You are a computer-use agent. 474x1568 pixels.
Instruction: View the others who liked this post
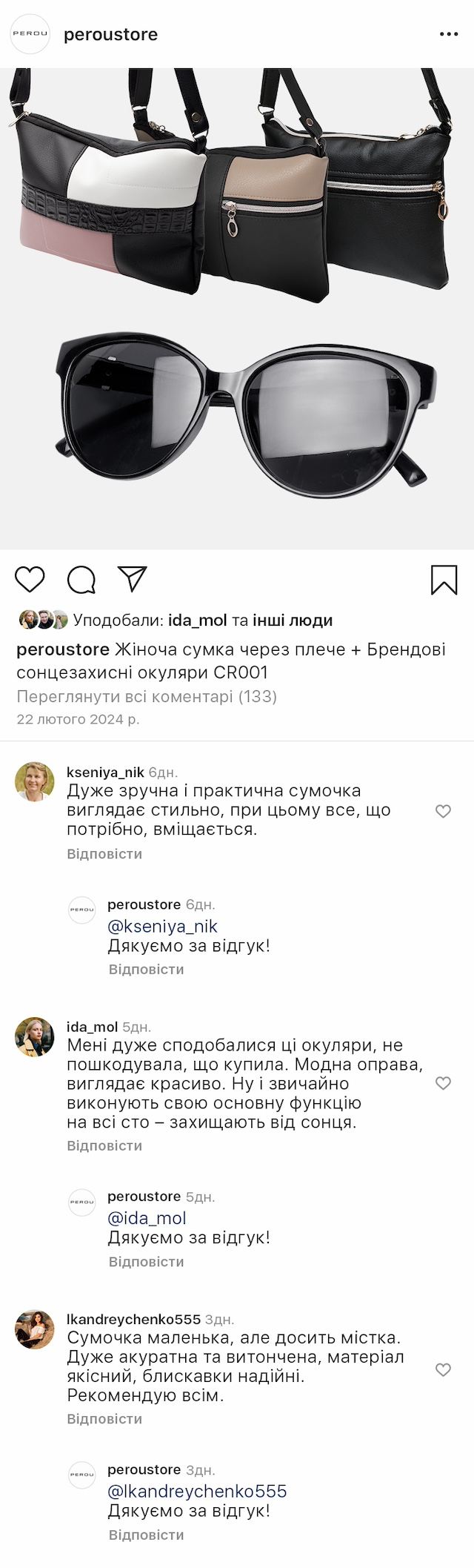pyautogui.click(x=293, y=621)
